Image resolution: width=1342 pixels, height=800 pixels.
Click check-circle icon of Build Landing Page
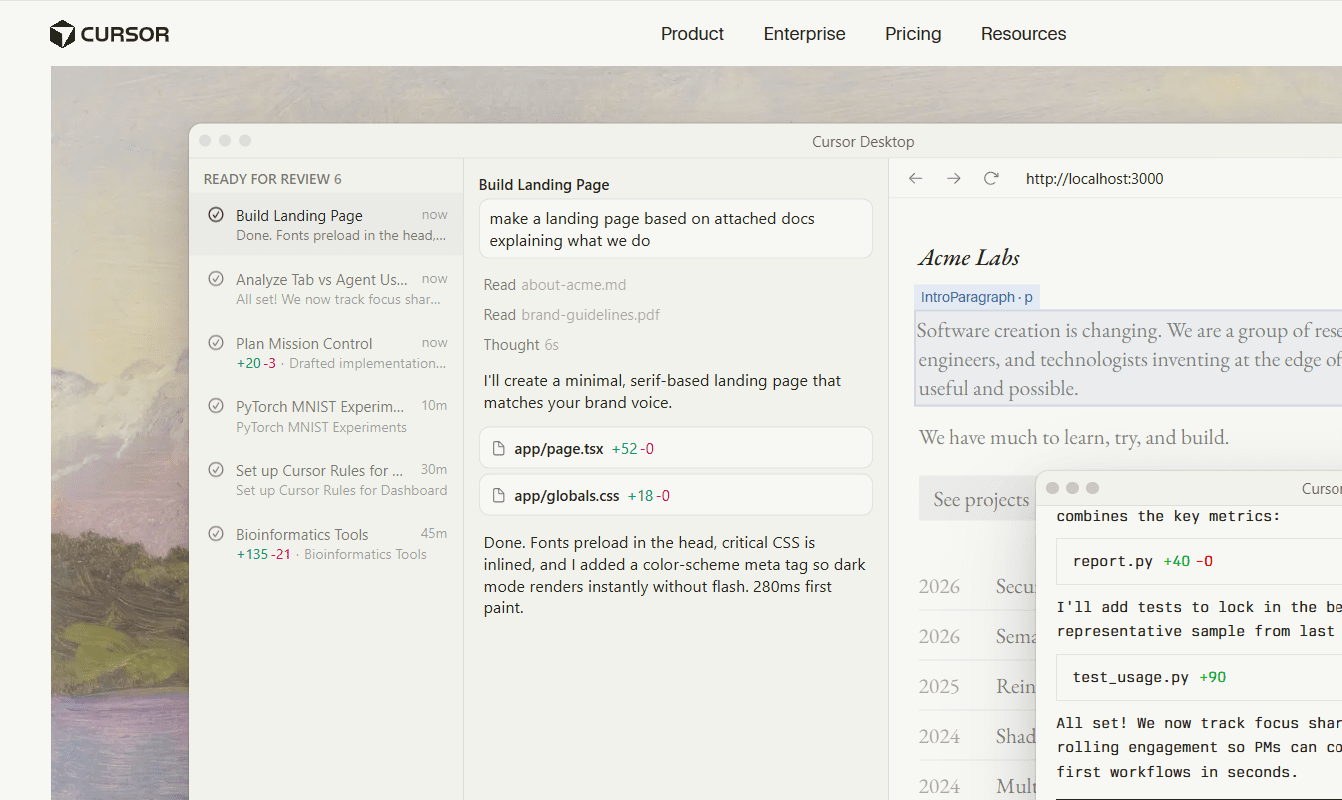click(215, 215)
